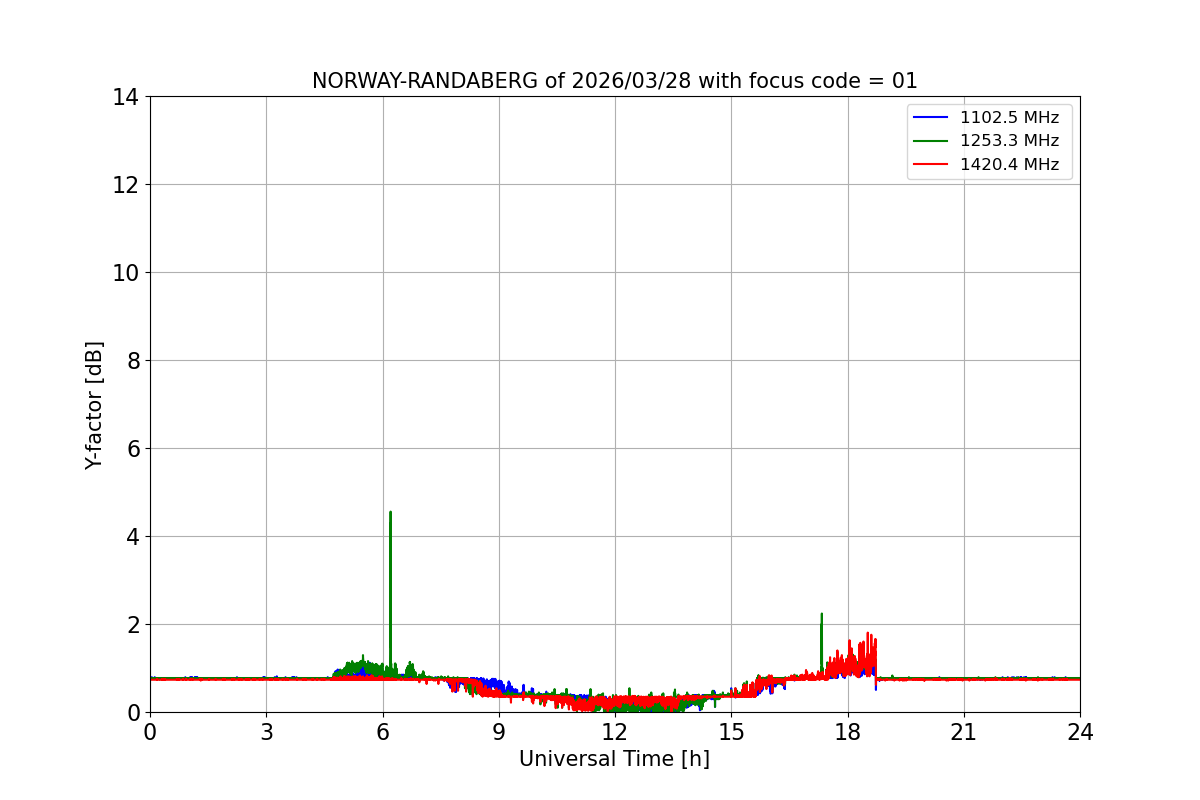Click x-axis tick label 6
1200x800 pixels.
383,732
